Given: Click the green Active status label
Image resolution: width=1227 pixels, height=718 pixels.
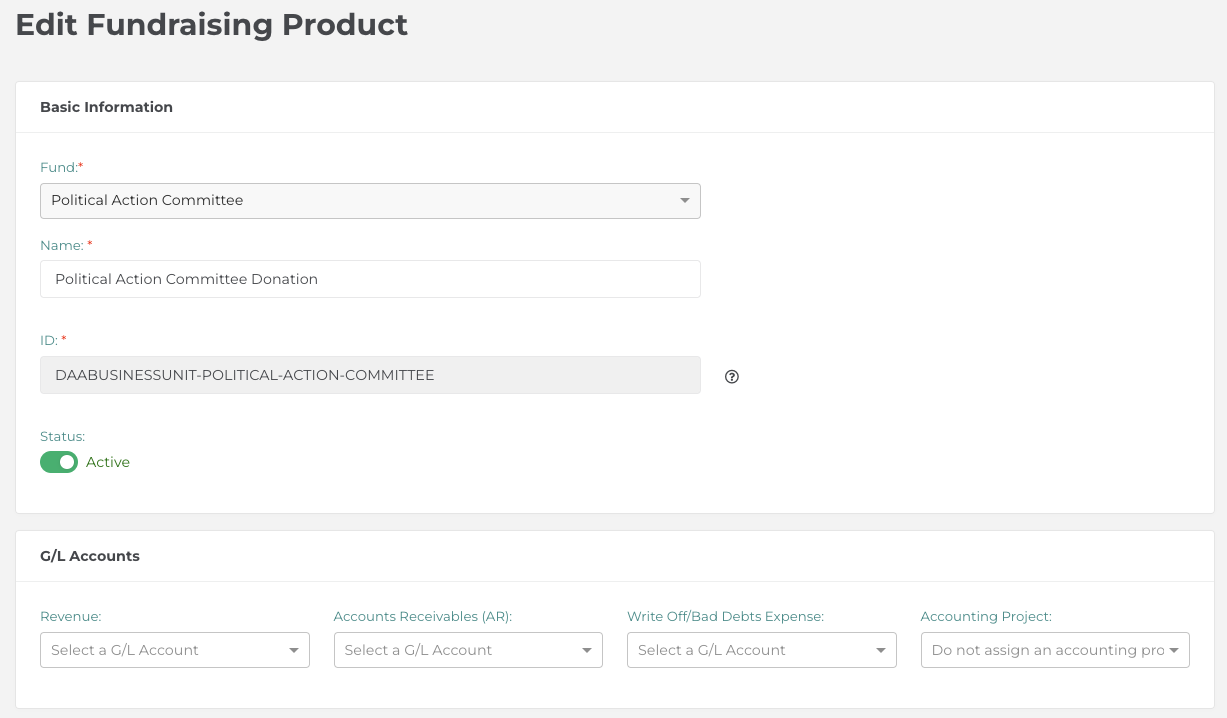Looking at the screenshot, I should pos(108,462).
